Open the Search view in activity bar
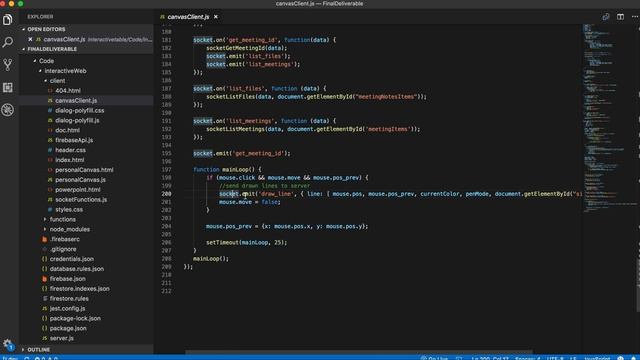 point(7,42)
